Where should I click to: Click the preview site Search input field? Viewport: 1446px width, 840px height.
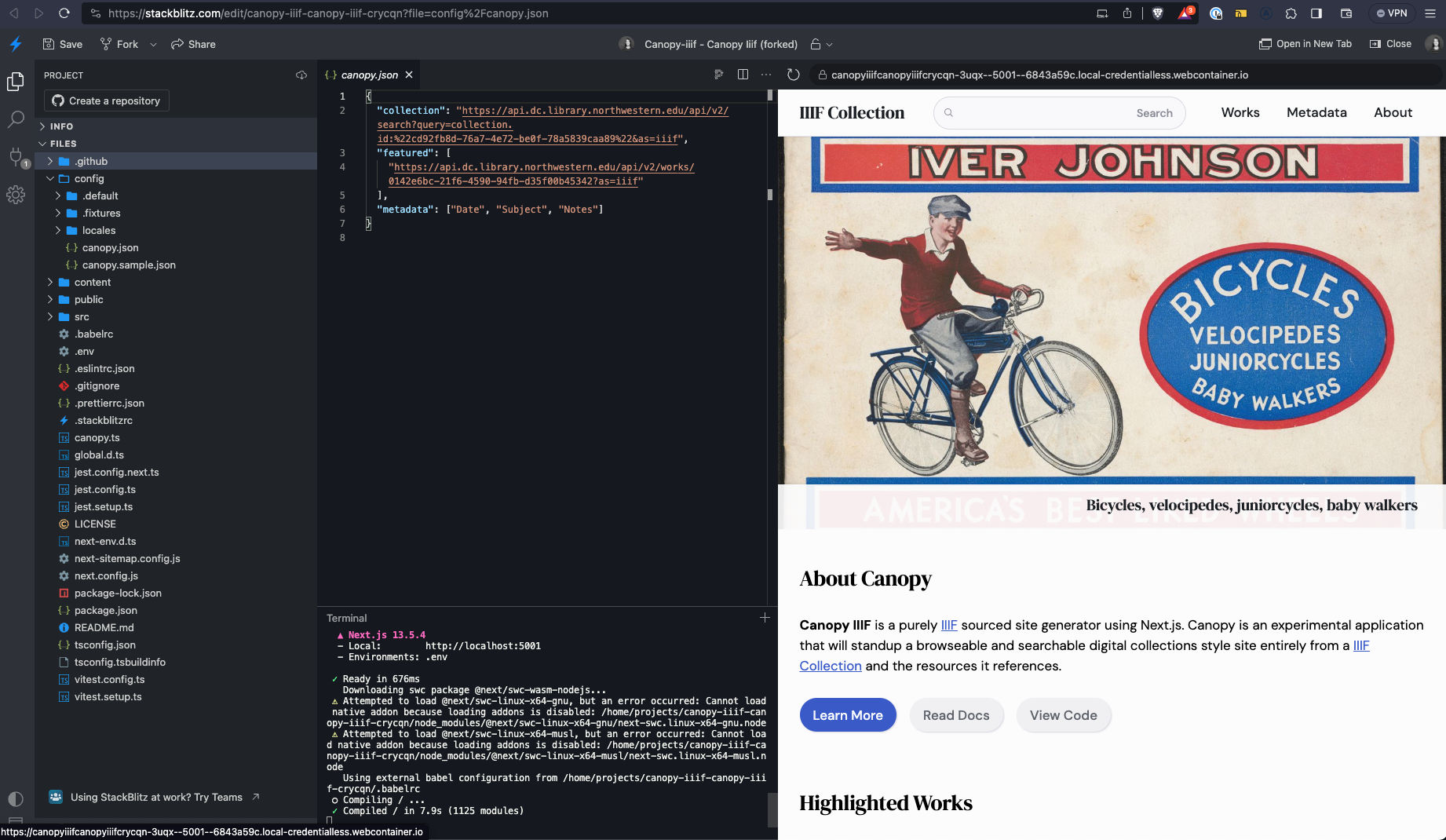pyautogui.click(x=1044, y=113)
